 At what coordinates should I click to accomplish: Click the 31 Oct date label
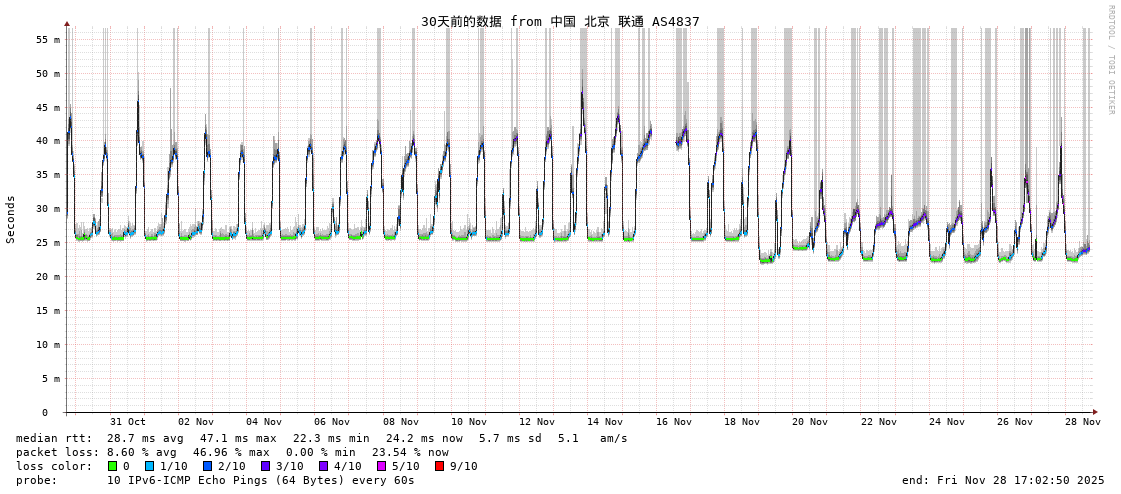[127, 422]
